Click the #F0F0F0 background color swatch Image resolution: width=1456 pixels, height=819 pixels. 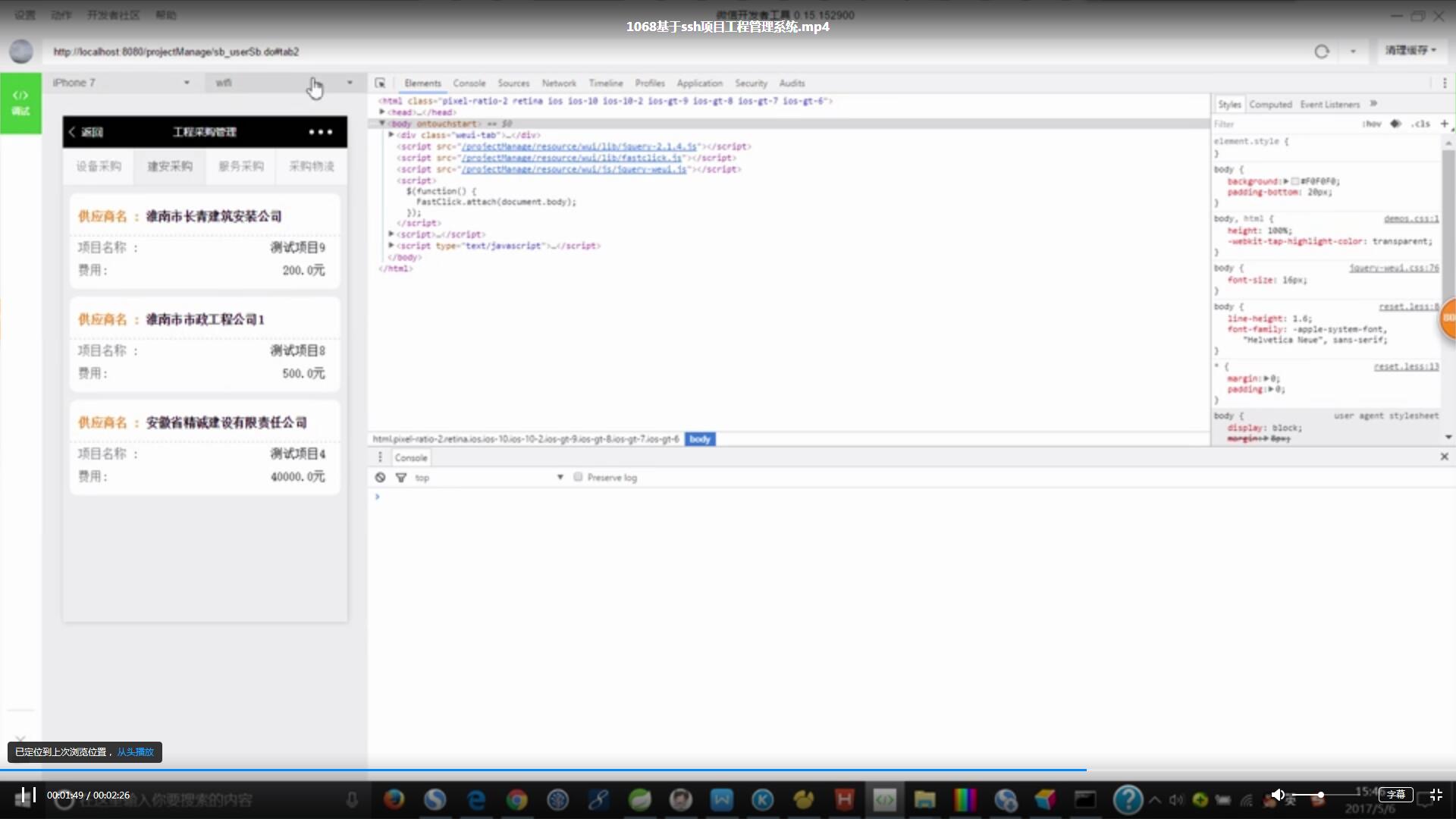coord(1295,181)
